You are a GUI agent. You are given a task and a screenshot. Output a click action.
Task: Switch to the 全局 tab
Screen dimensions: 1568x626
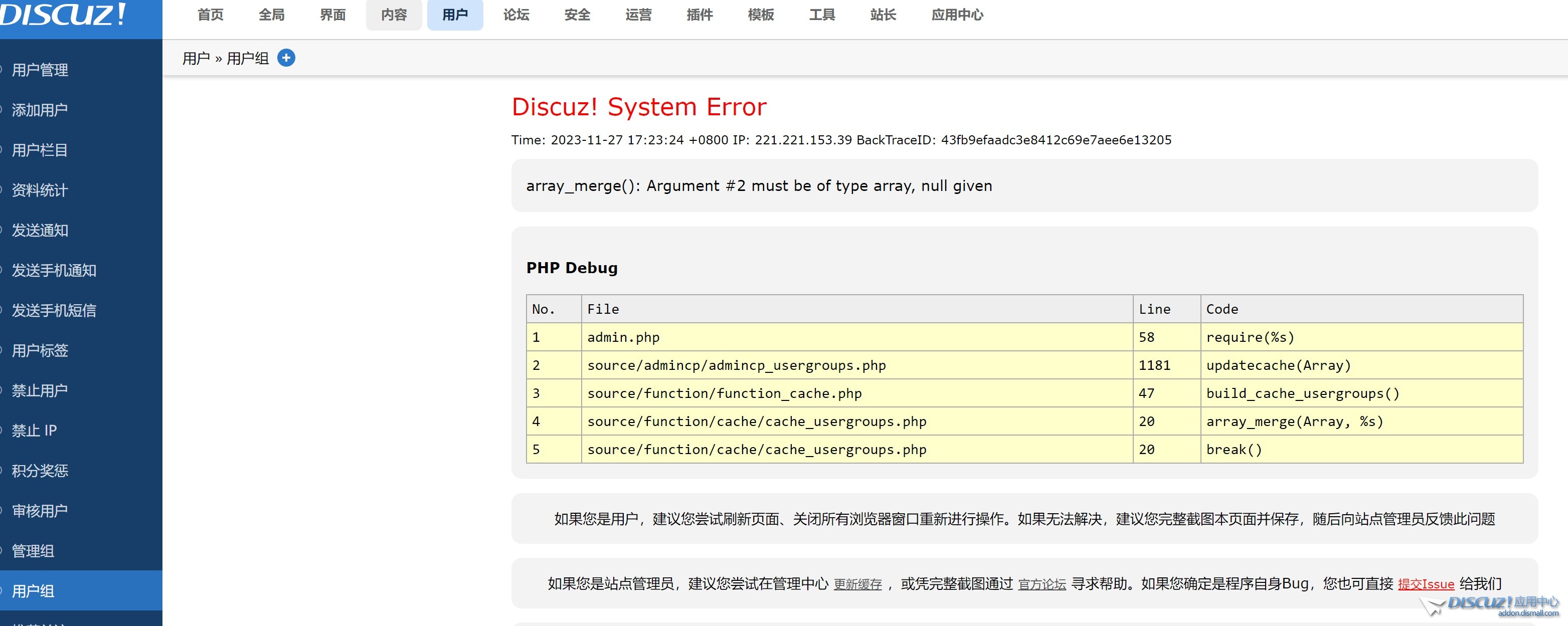pos(271,15)
